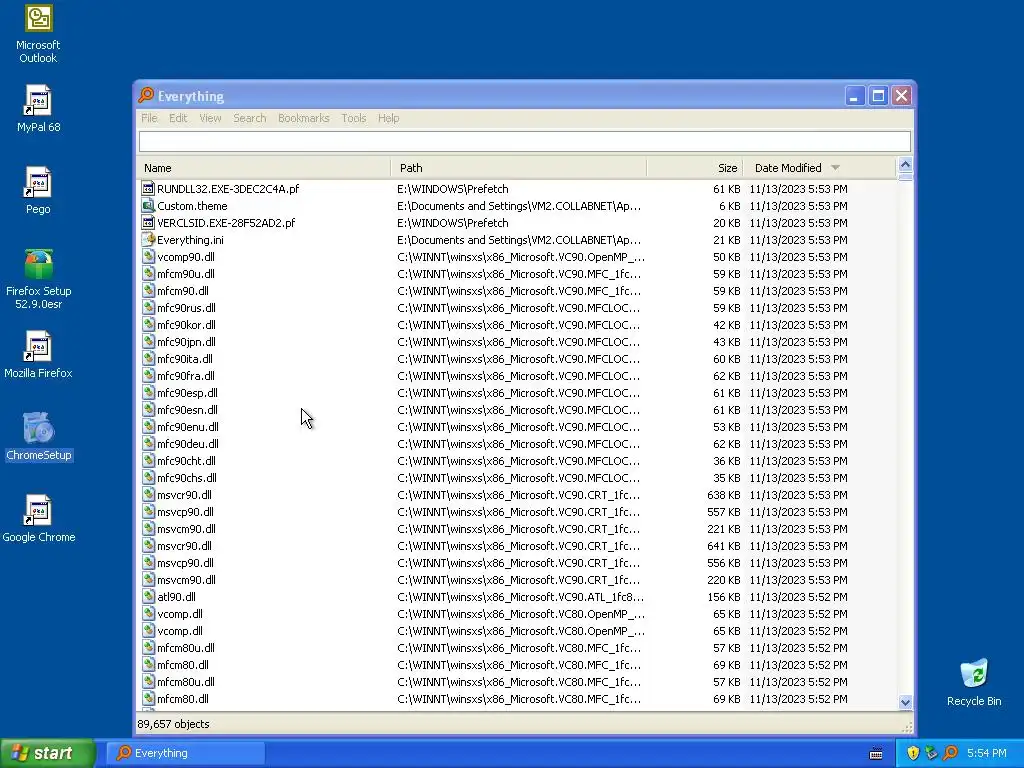Open the Tools menu
Image resolution: width=1024 pixels, height=768 pixels.
pyautogui.click(x=353, y=118)
